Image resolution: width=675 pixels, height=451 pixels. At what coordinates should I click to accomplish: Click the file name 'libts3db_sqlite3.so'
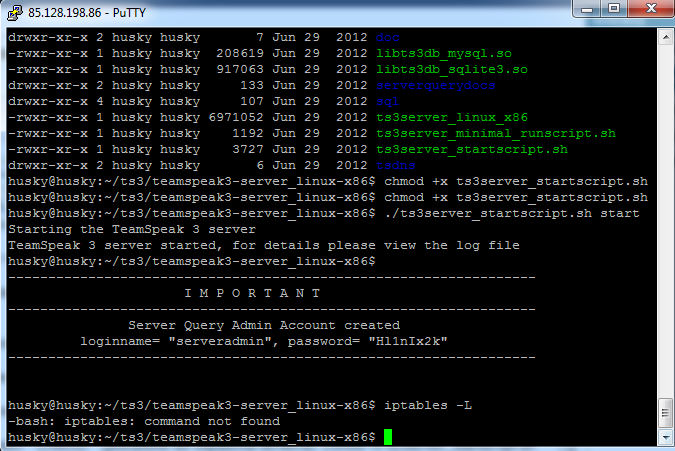452,69
